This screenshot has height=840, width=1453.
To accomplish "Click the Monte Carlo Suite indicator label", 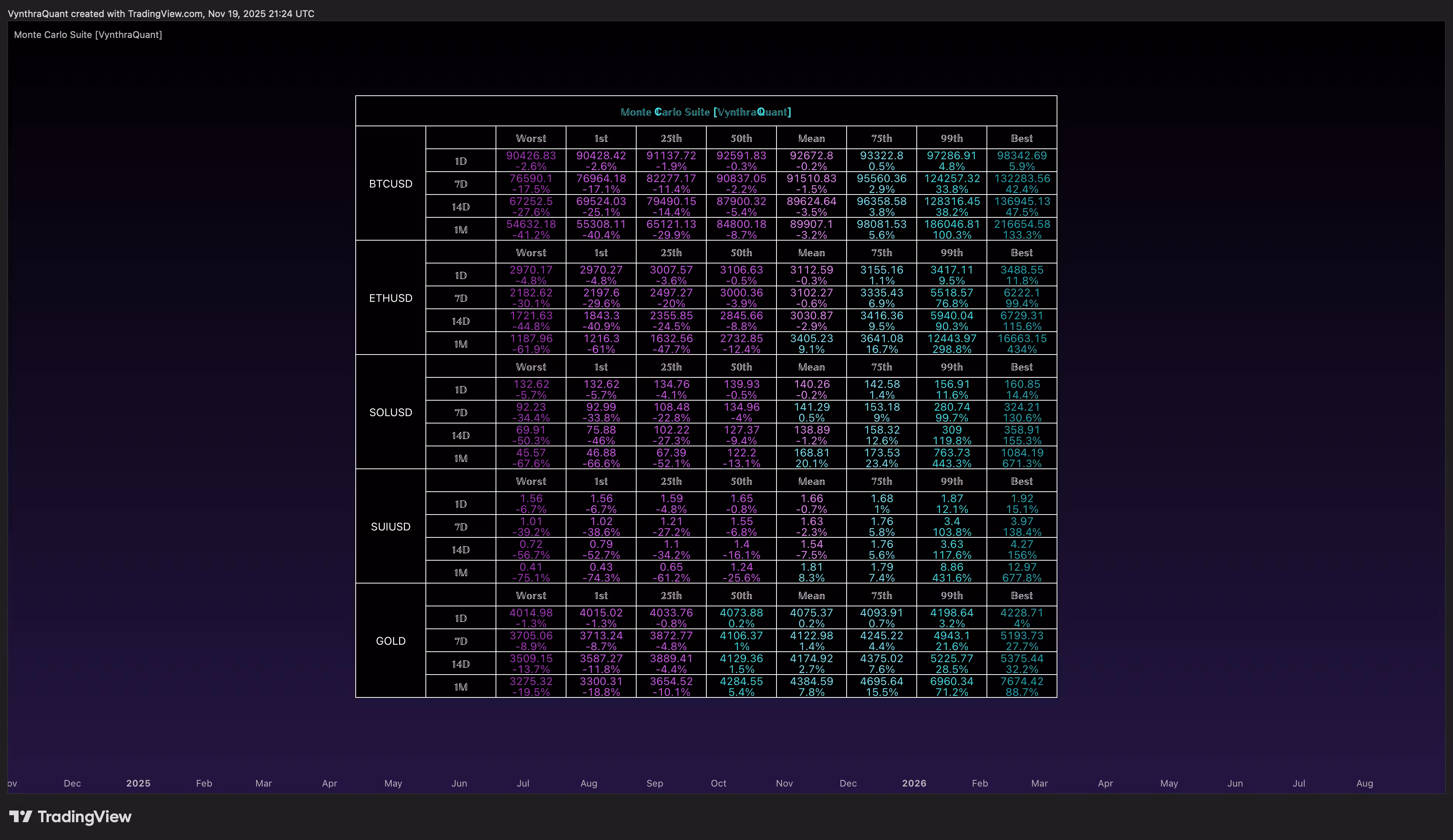I will pos(88,34).
